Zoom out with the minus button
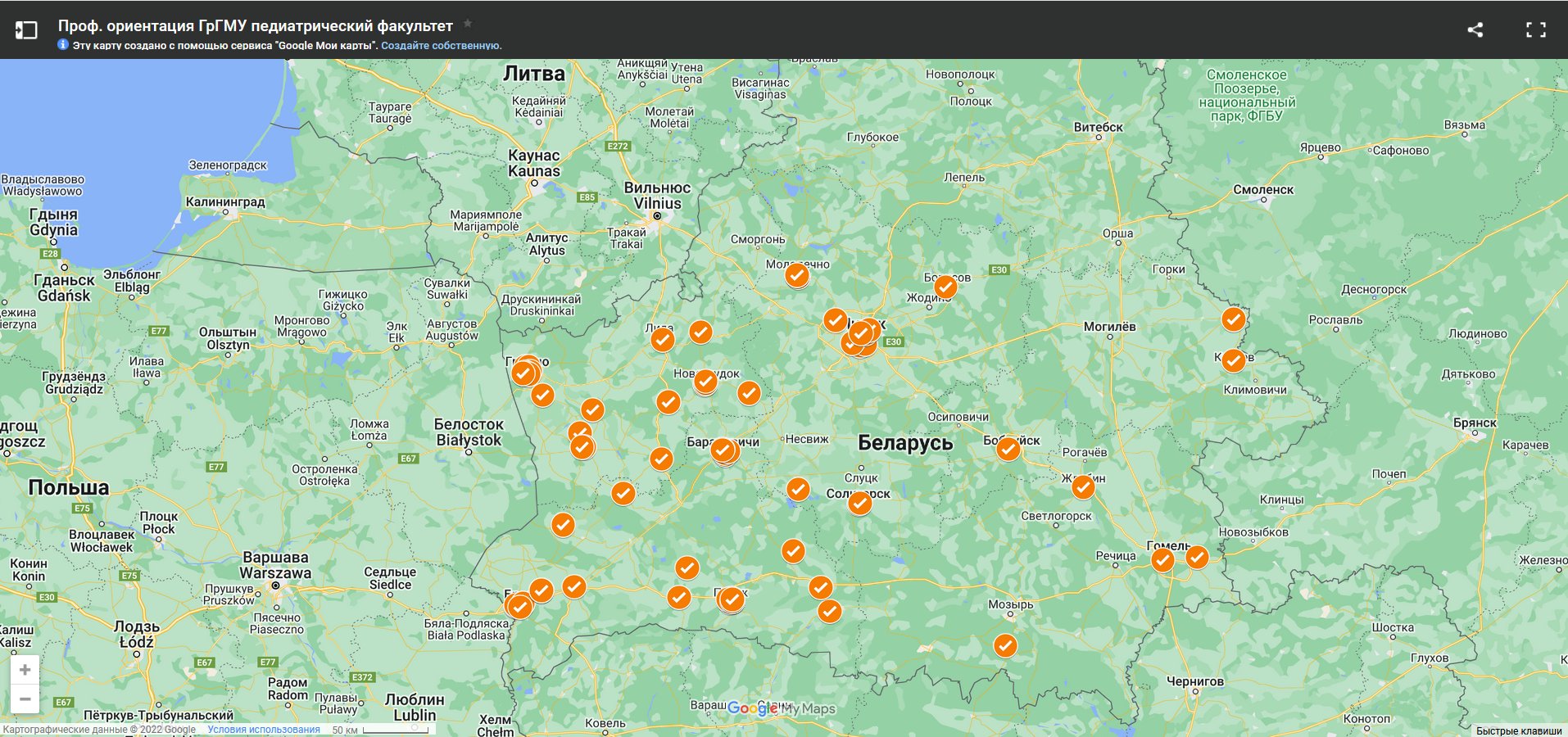The width and height of the screenshot is (1568, 737). click(25, 699)
